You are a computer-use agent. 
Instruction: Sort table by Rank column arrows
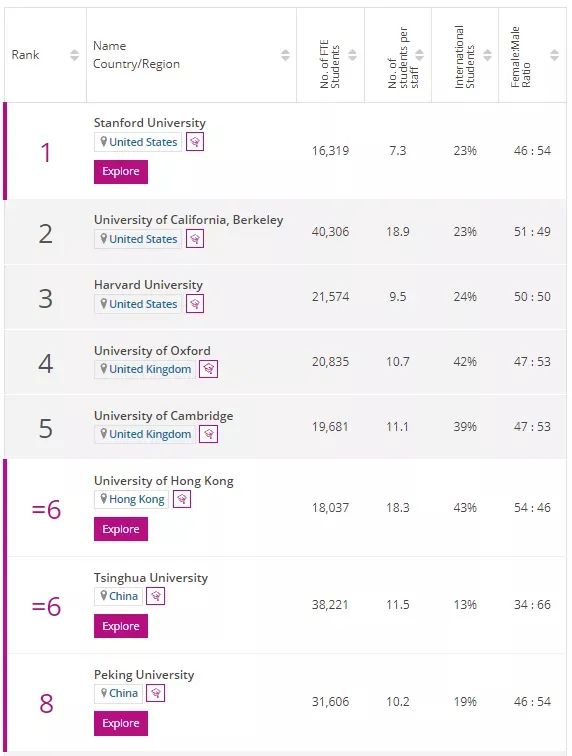pos(74,55)
